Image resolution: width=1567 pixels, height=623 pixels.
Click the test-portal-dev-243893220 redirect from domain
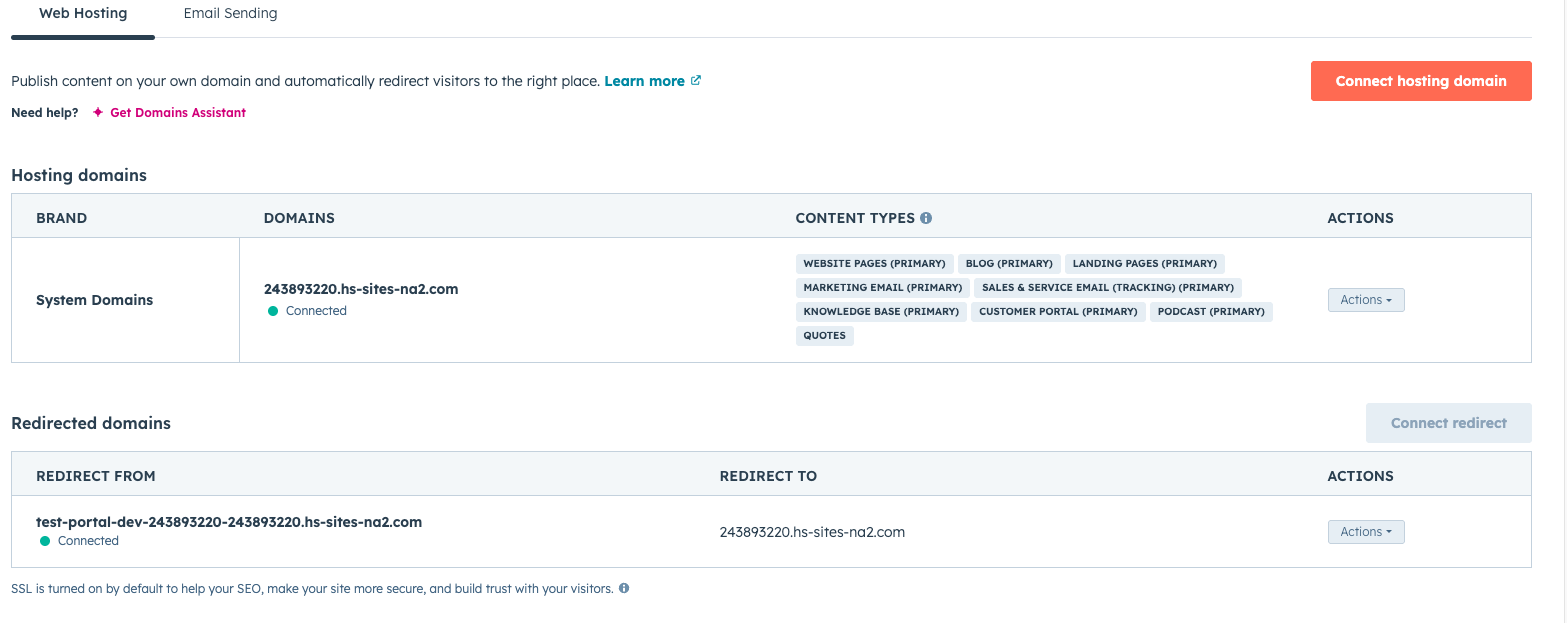point(229,522)
